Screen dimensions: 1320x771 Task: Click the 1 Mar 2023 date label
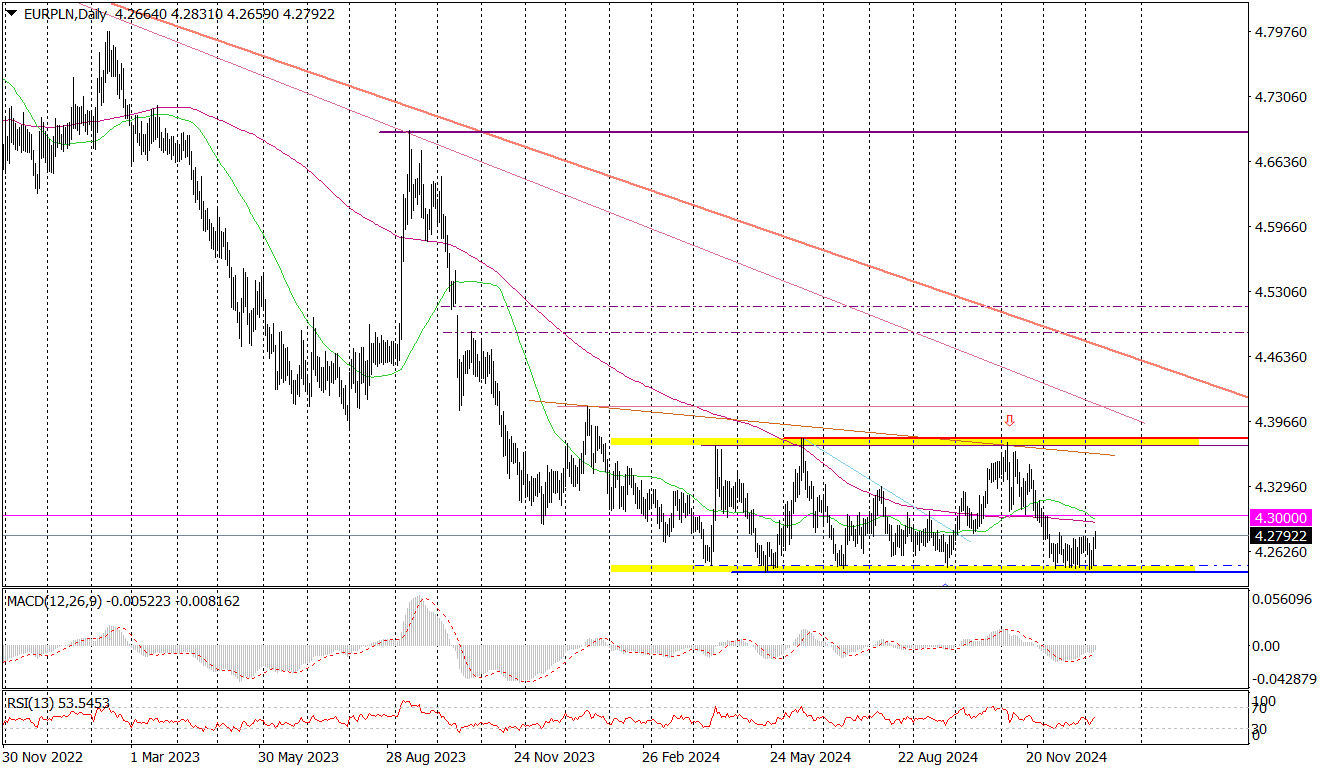167,758
